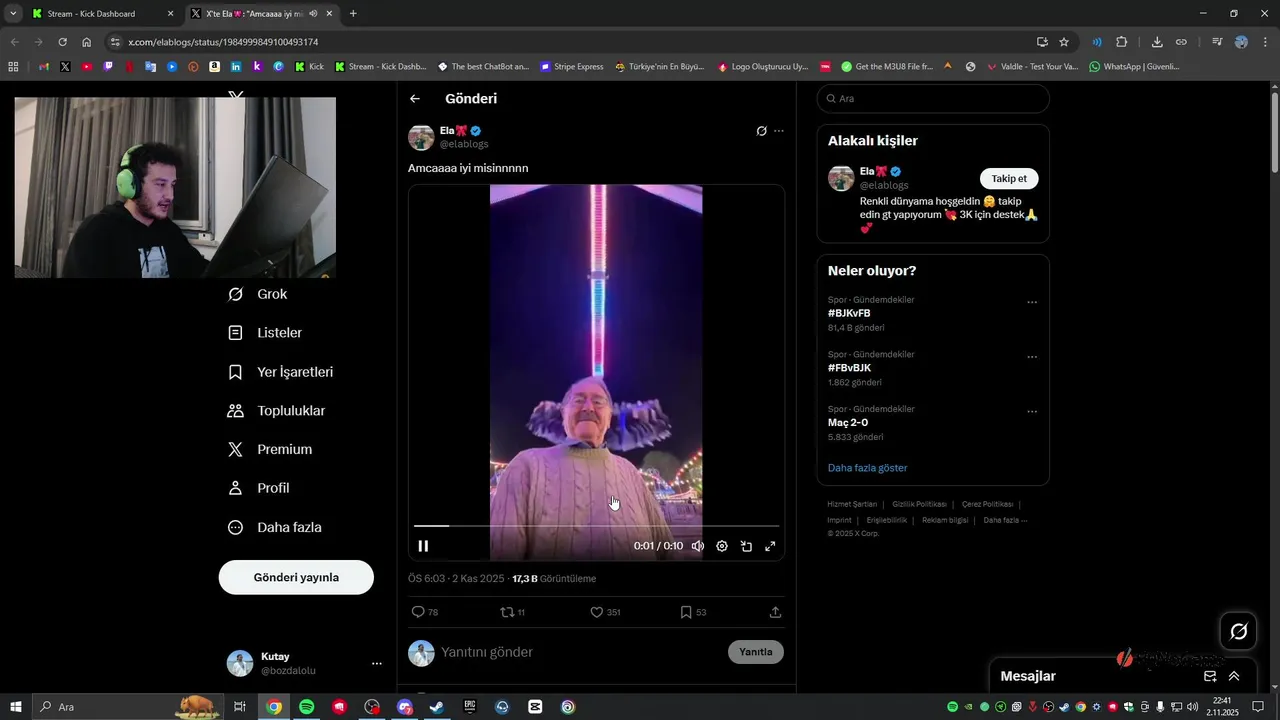
Task: Open options for the #BJKvFB trend
Action: click(1032, 302)
